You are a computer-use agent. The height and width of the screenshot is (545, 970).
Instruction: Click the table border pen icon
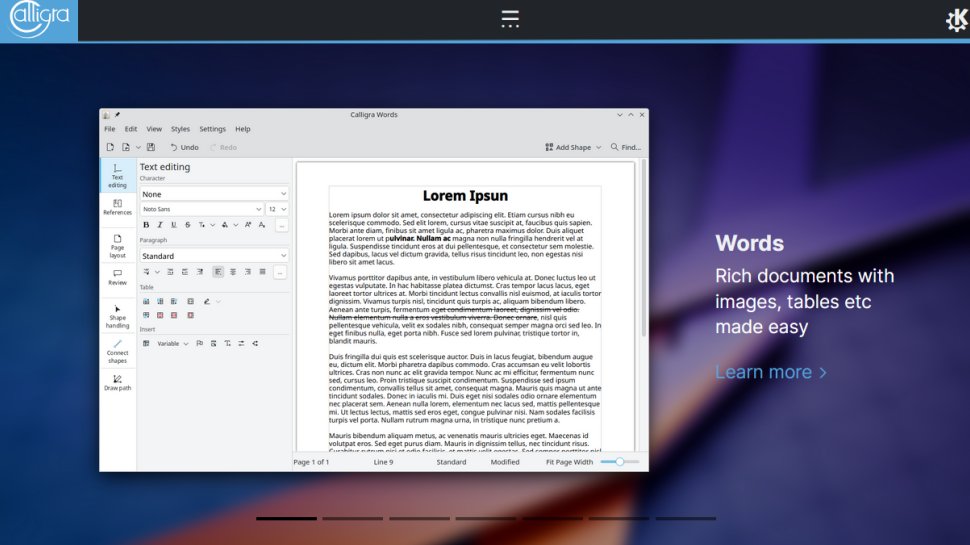click(x=207, y=301)
